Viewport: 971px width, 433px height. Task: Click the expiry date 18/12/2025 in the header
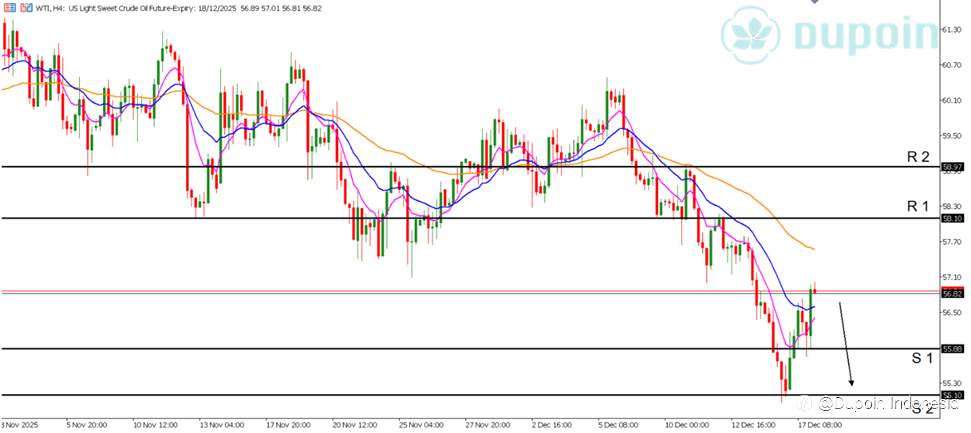[219, 9]
